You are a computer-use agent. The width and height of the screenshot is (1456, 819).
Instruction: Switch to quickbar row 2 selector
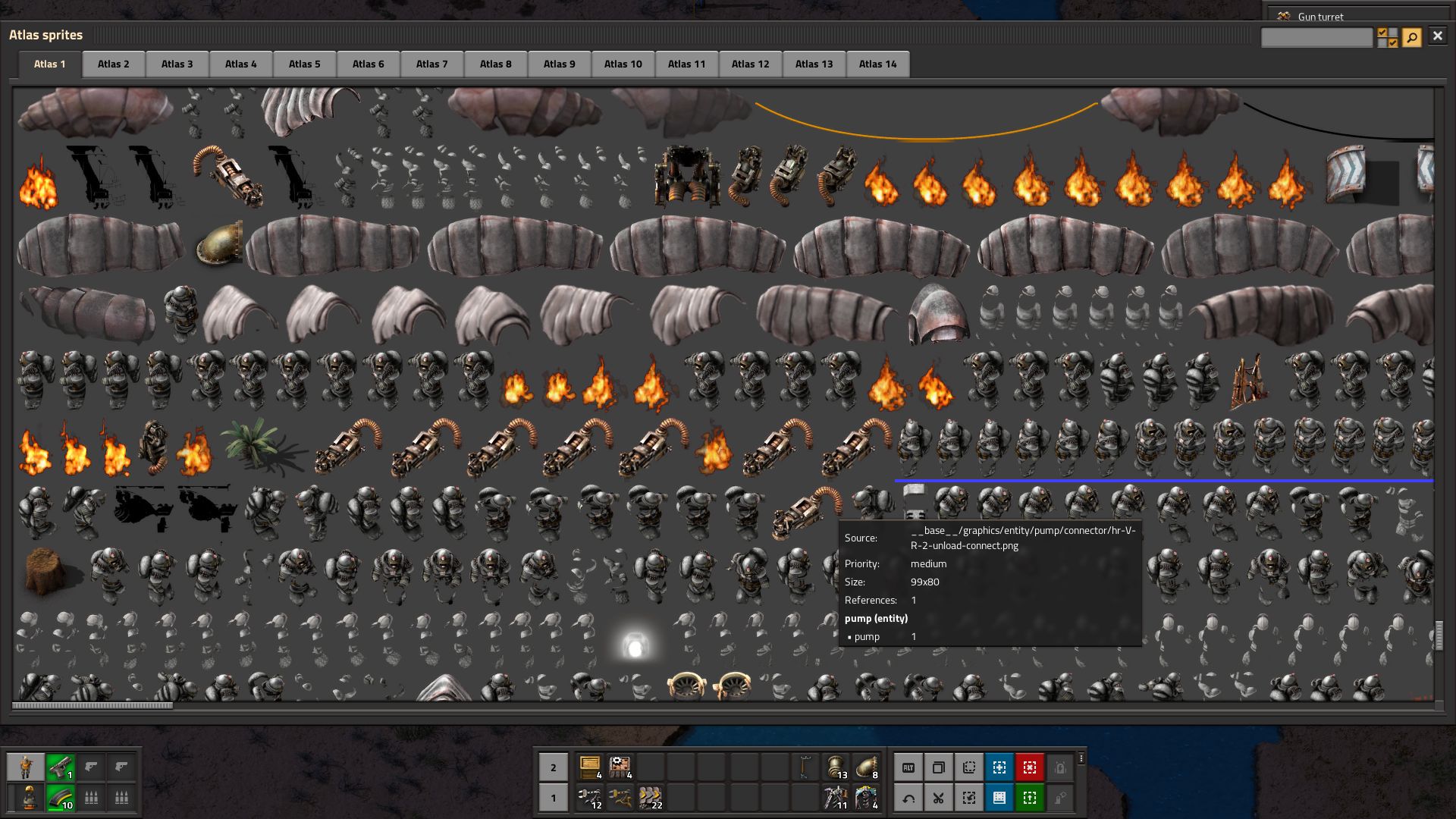coord(554,767)
